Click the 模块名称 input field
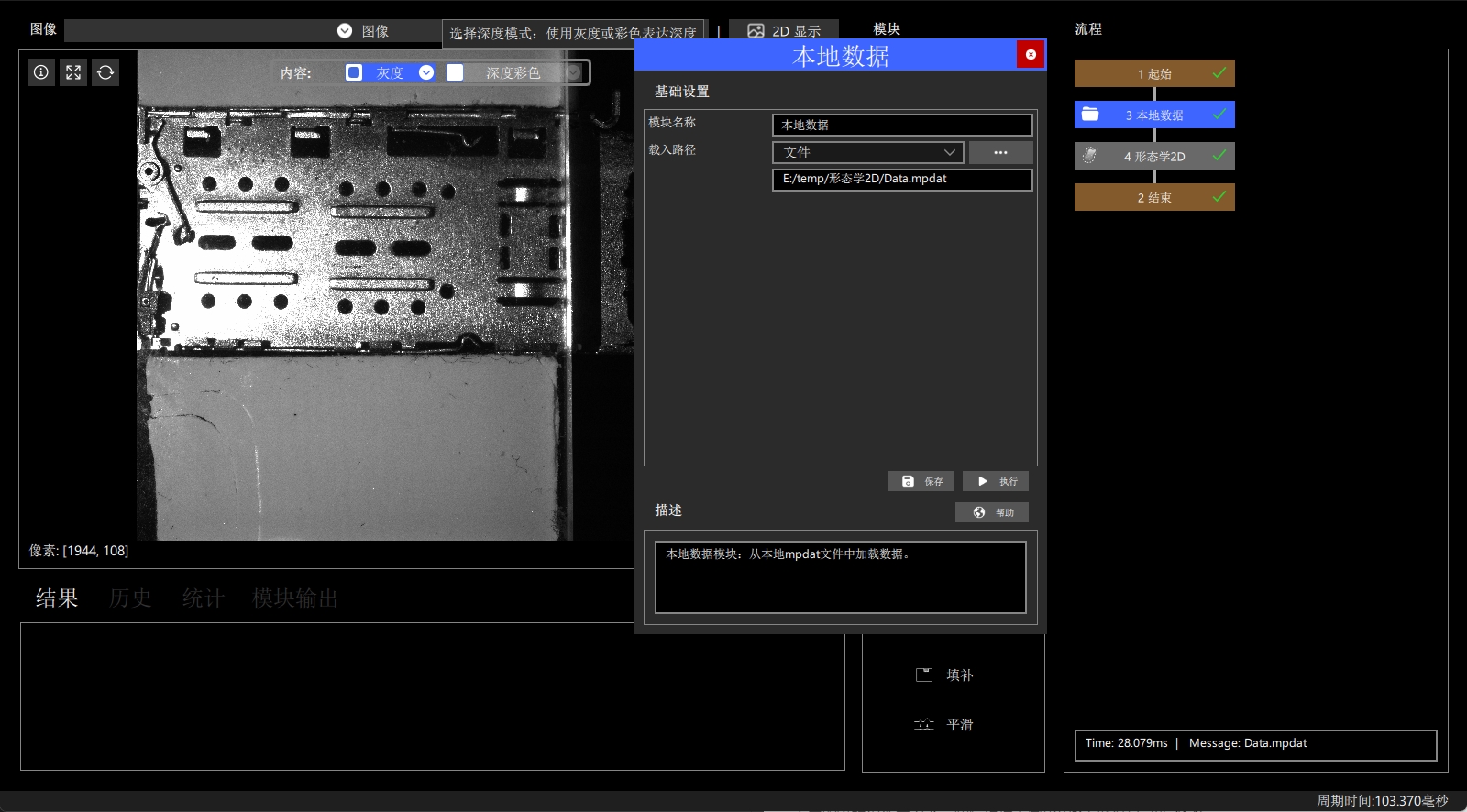Image resolution: width=1467 pixels, height=812 pixels. [903, 125]
